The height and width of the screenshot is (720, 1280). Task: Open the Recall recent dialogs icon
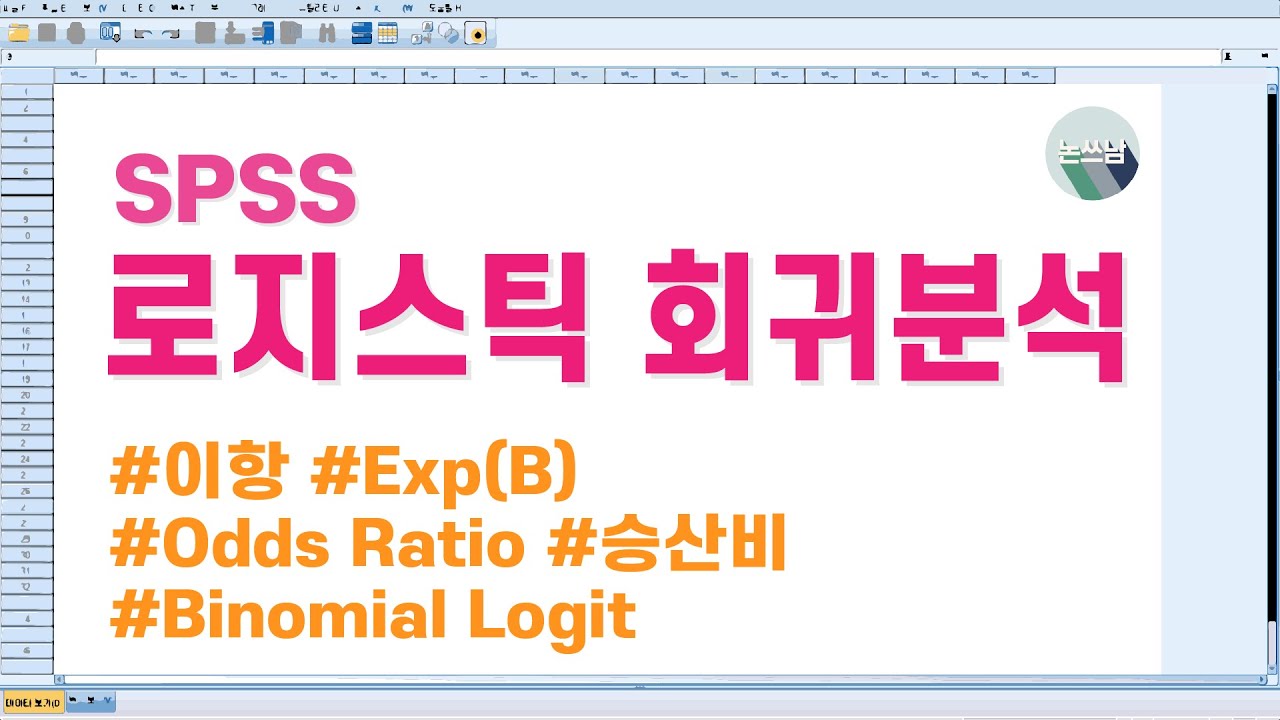[110, 33]
